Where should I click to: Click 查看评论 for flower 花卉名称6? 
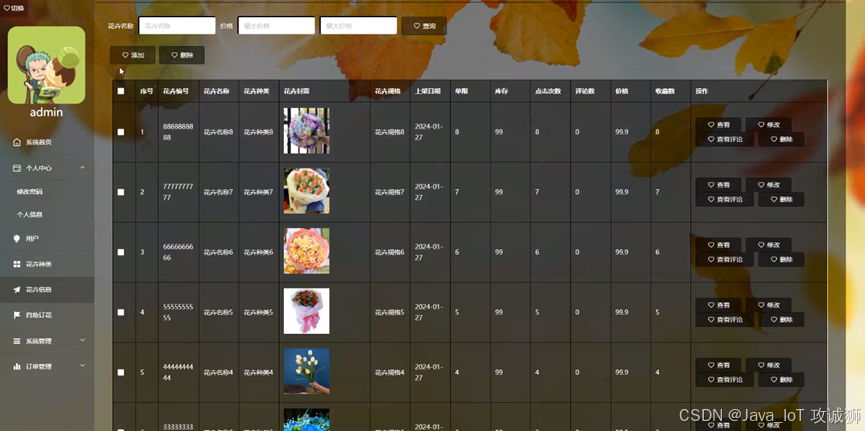(x=724, y=259)
